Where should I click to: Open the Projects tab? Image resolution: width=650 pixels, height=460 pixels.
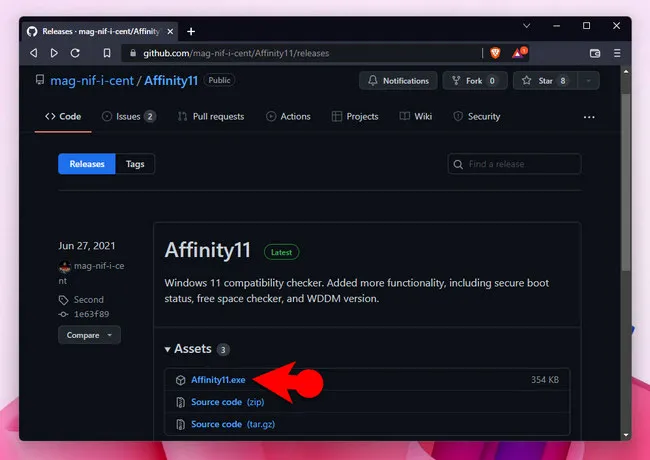tap(355, 116)
